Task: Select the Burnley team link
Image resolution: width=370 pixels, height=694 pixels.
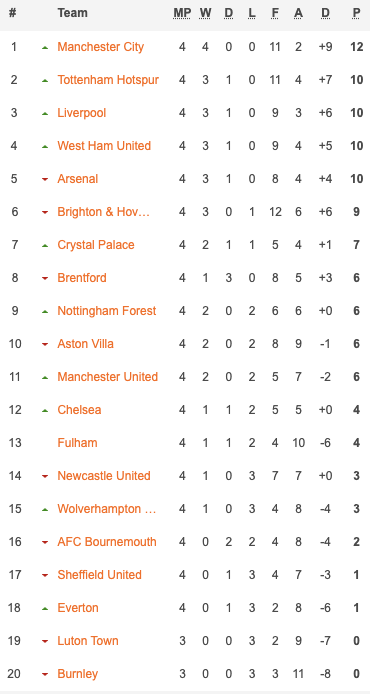Action: [78, 674]
